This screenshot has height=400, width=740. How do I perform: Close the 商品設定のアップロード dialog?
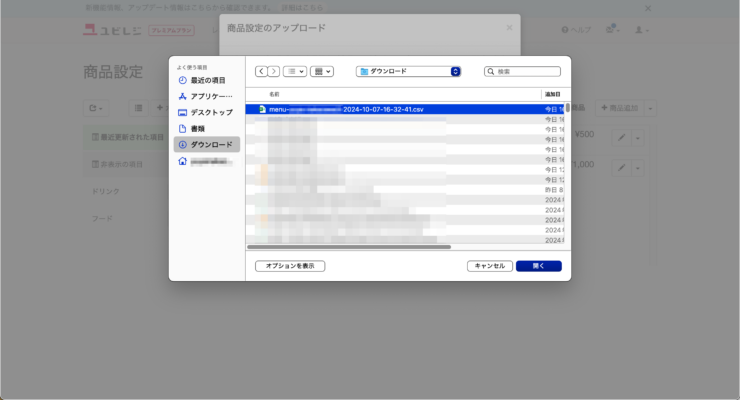(509, 28)
